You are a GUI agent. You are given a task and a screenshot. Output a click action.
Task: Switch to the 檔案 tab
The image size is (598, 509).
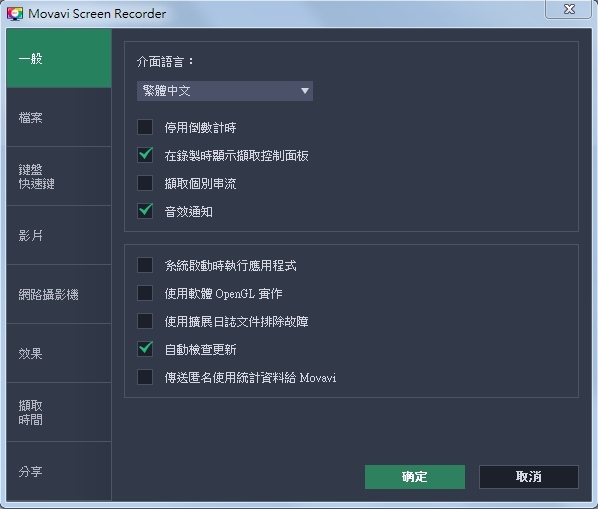59,117
